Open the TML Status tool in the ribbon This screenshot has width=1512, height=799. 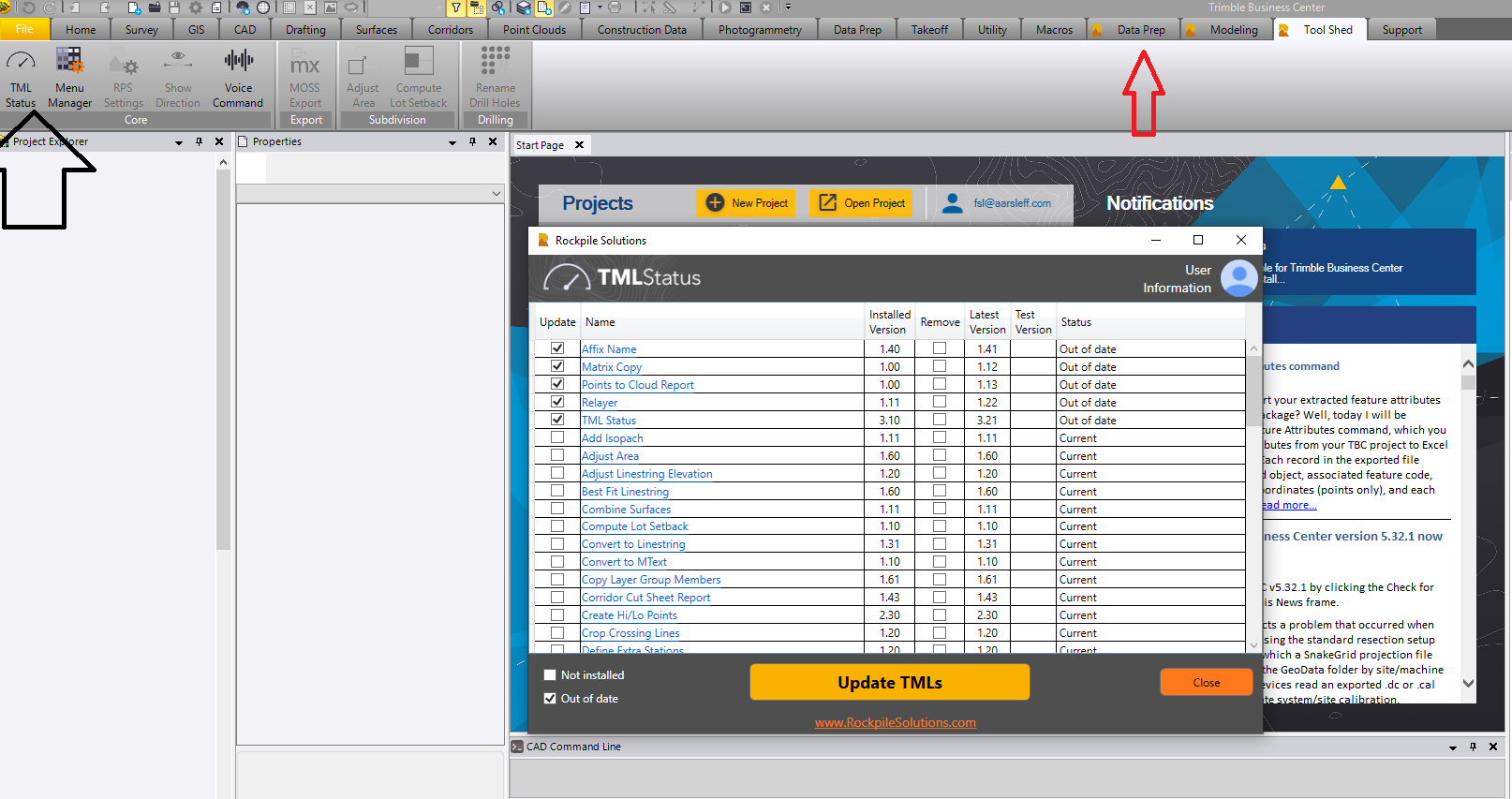pos(21,79)
